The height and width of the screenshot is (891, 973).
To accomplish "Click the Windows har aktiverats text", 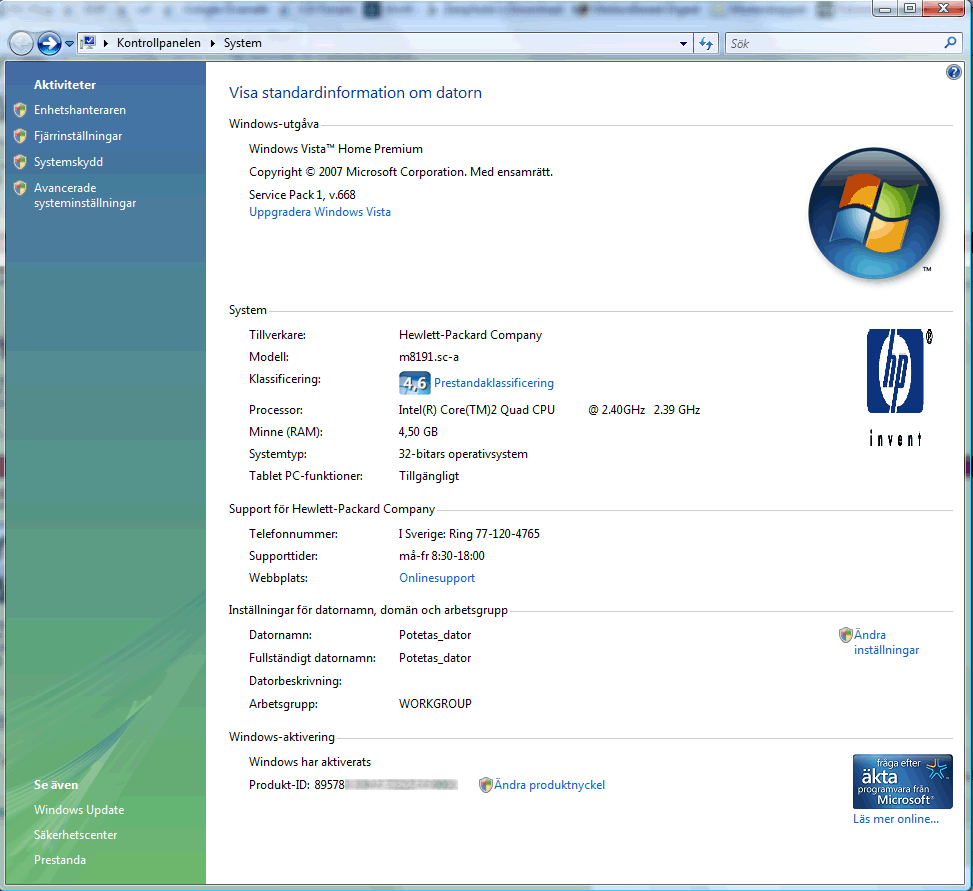I will 310,762.
